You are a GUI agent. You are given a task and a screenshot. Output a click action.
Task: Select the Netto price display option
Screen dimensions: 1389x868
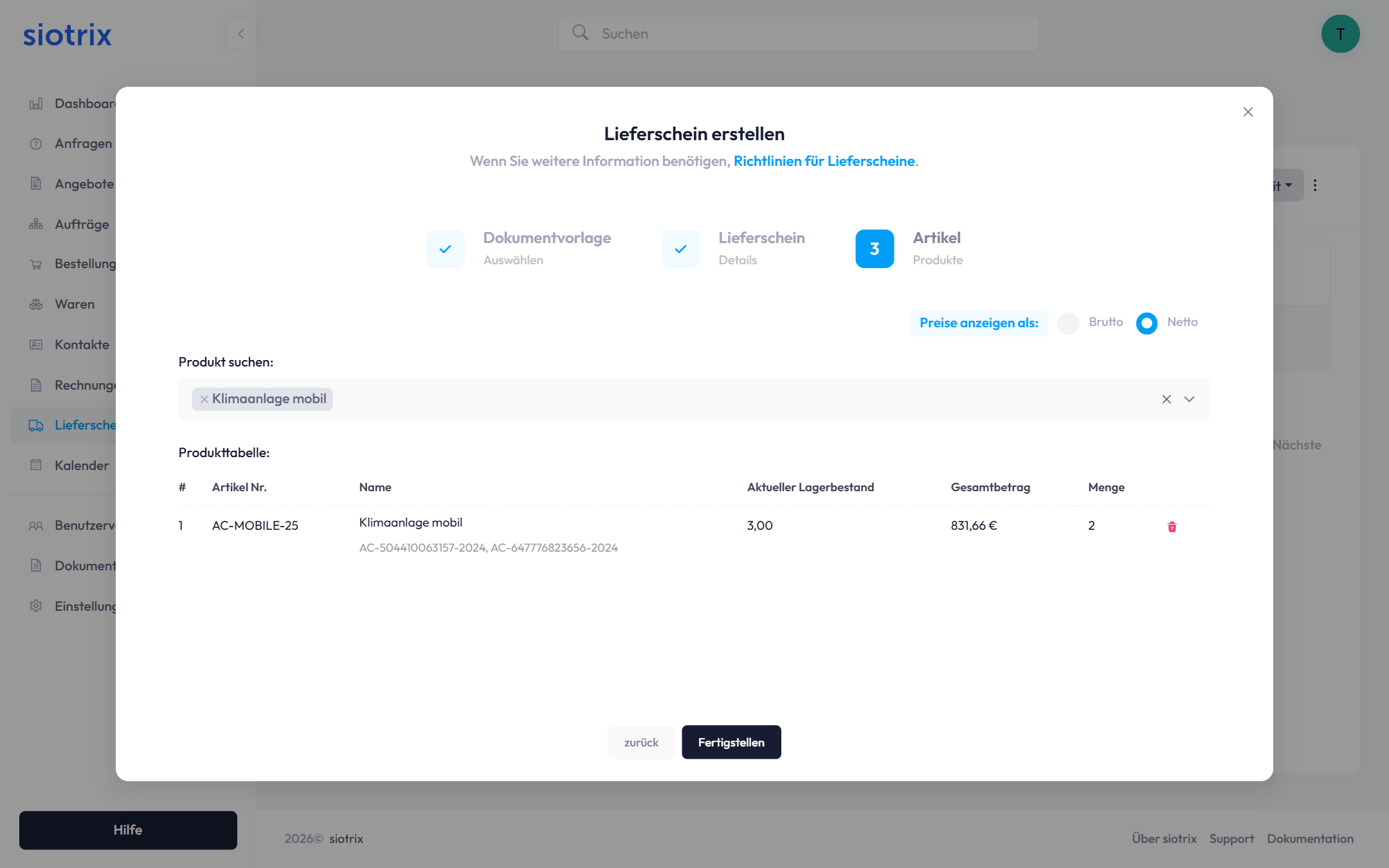click(1147, 323)
